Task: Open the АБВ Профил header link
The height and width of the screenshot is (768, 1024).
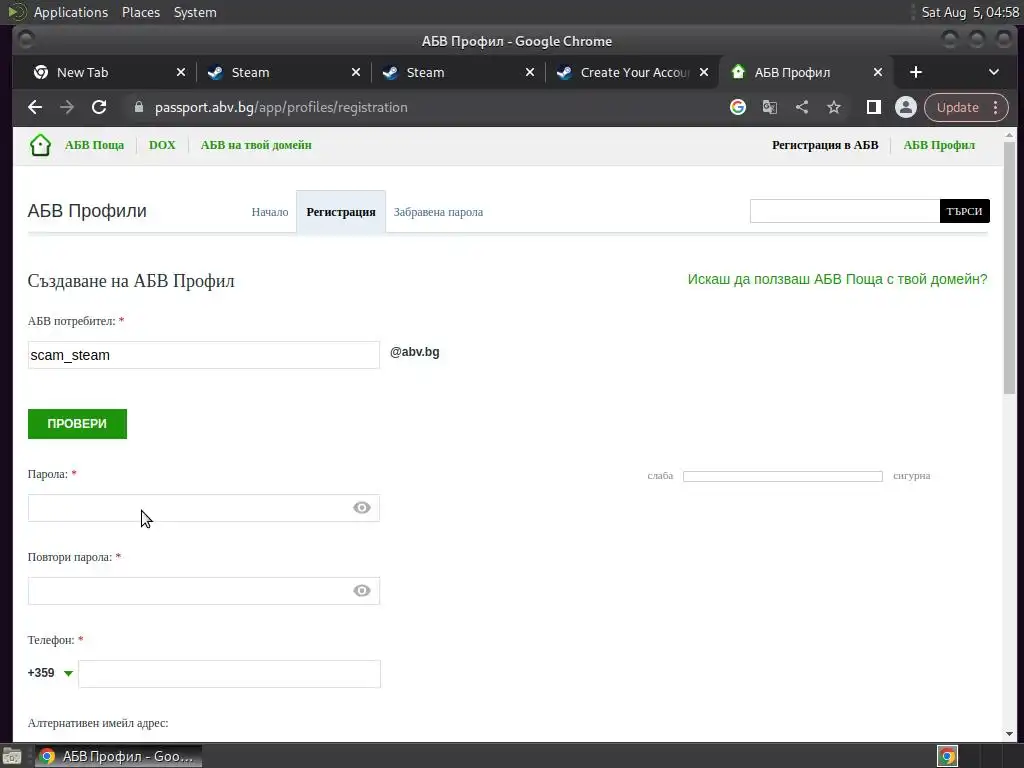Action: 939,145
